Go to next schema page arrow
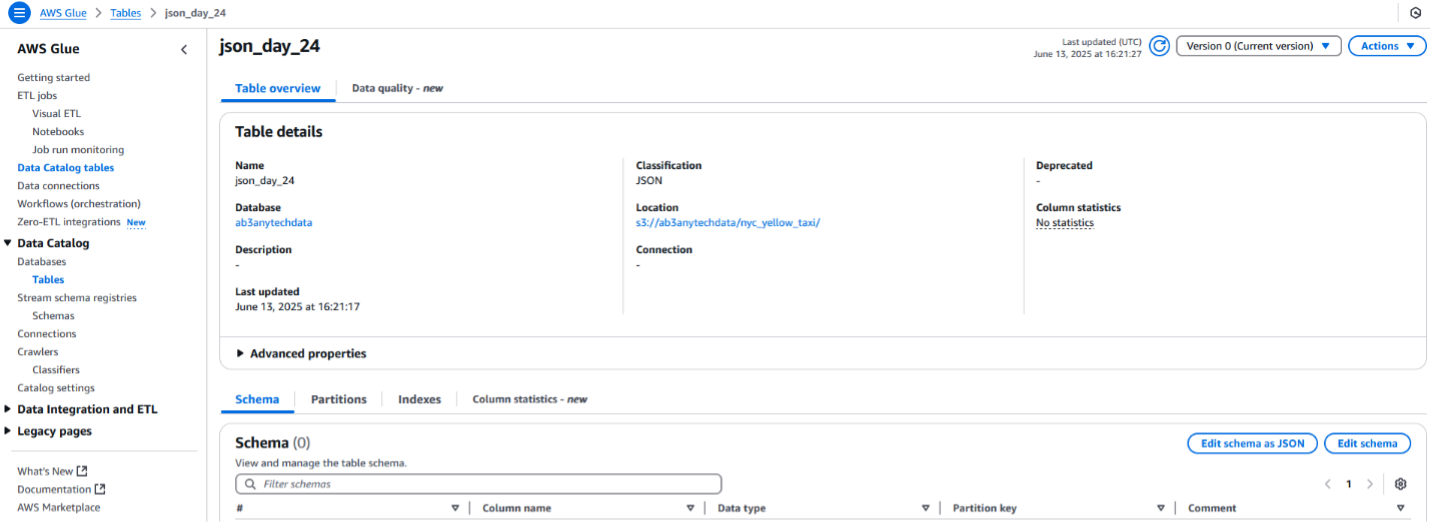Screen dimensions: 1430x525 point(1370,484)
